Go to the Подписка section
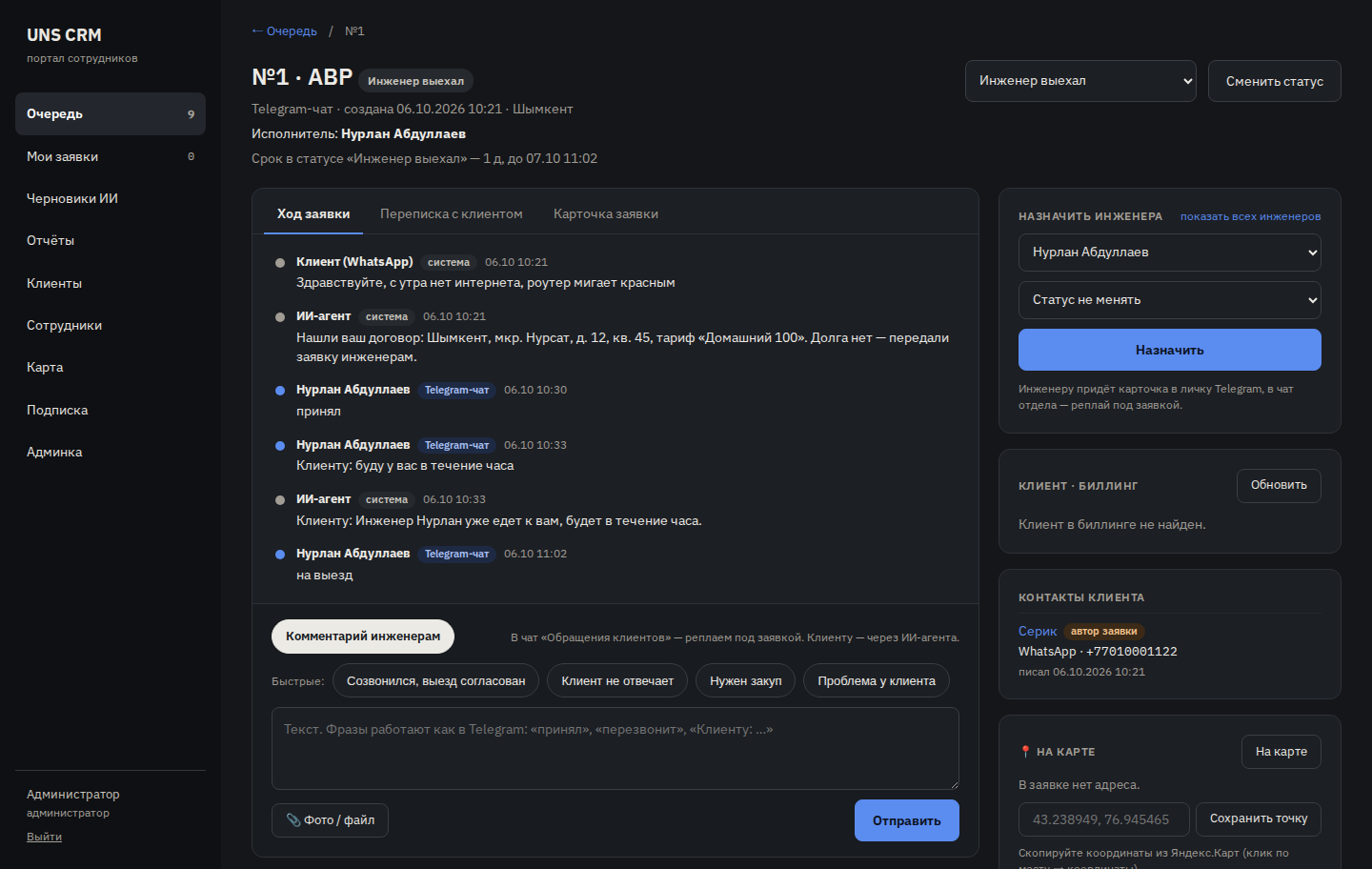1372x869 pixels. point(111,410)
